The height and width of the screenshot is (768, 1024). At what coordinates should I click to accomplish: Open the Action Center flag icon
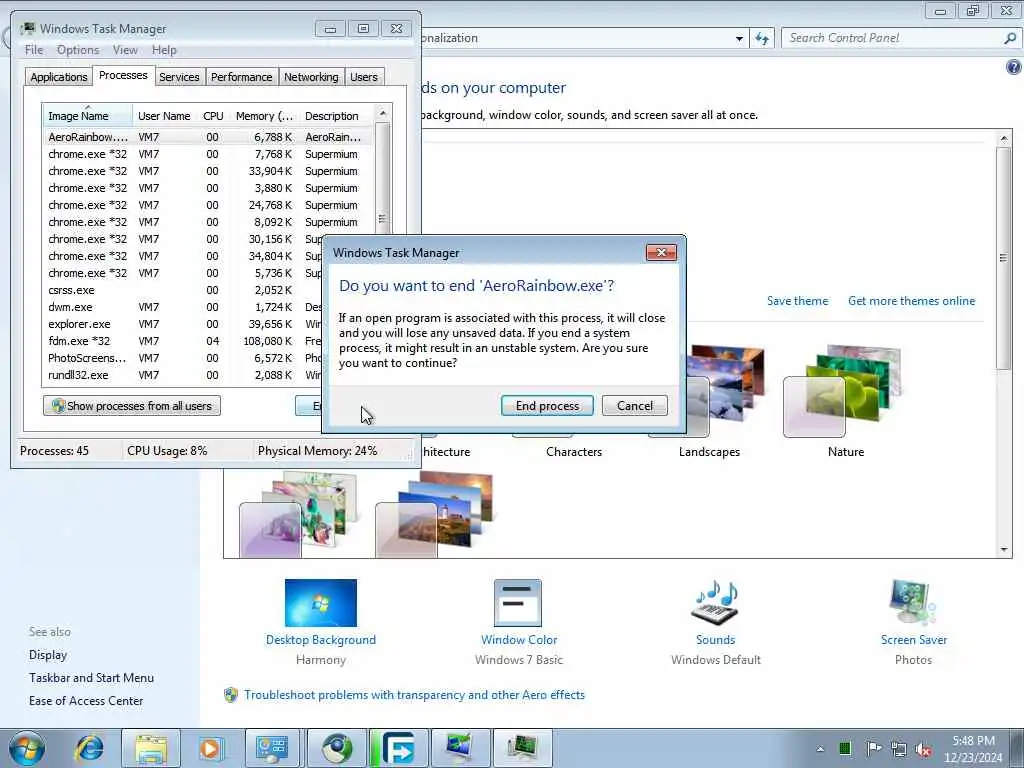[x=873, y=748]
